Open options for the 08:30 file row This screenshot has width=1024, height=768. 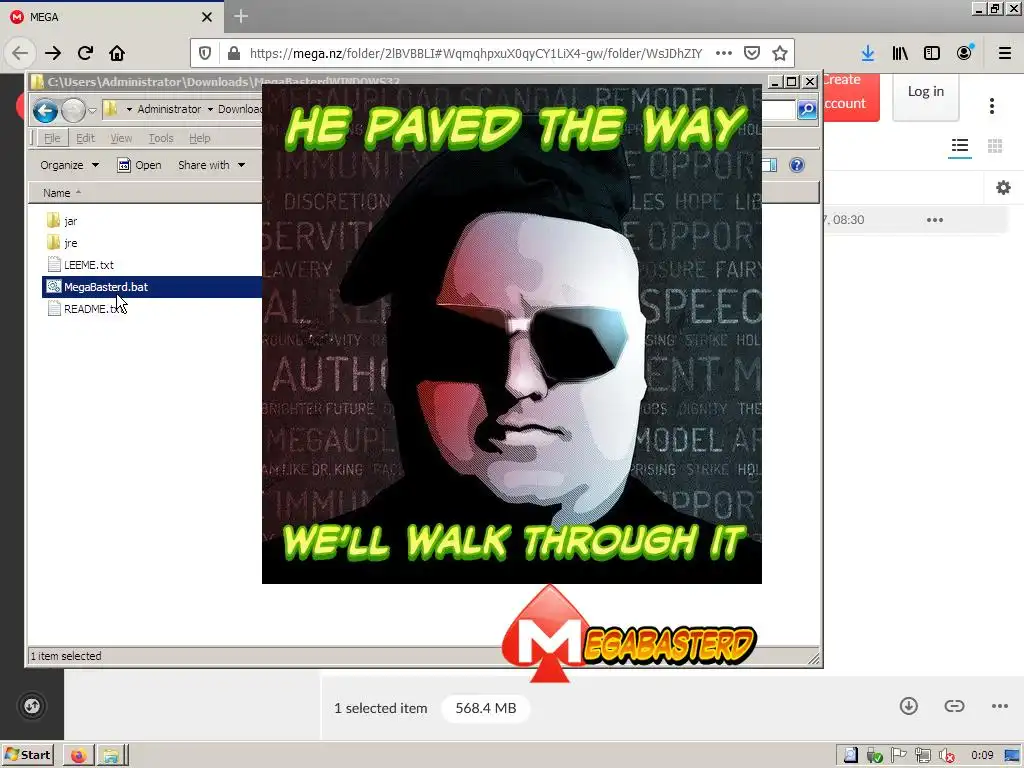[x=935, y=220]
